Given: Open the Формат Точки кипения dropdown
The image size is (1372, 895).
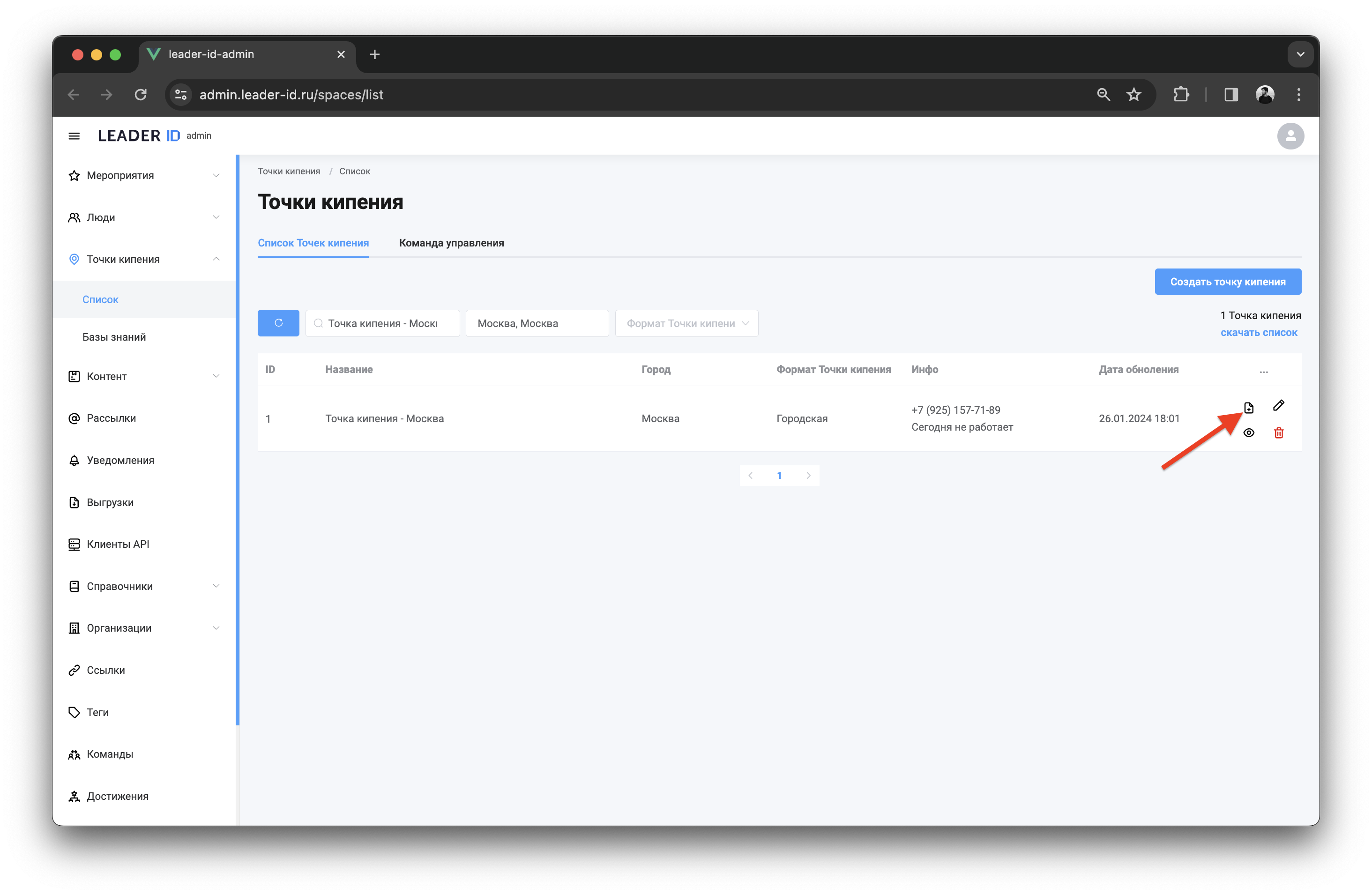Looking at the screenshot, I should coord(686,323).
